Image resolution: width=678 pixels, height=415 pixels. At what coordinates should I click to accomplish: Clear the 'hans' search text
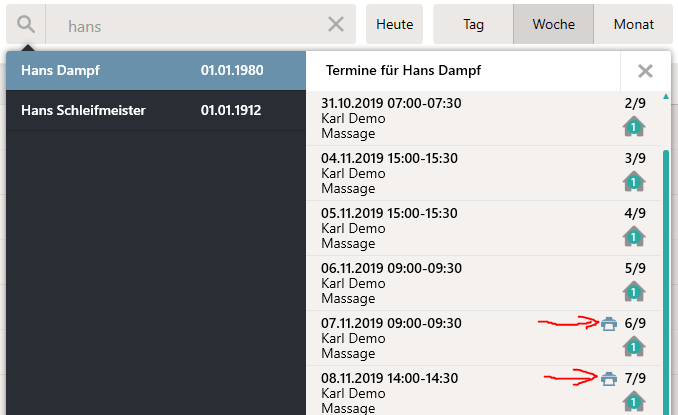coord(336,24)
